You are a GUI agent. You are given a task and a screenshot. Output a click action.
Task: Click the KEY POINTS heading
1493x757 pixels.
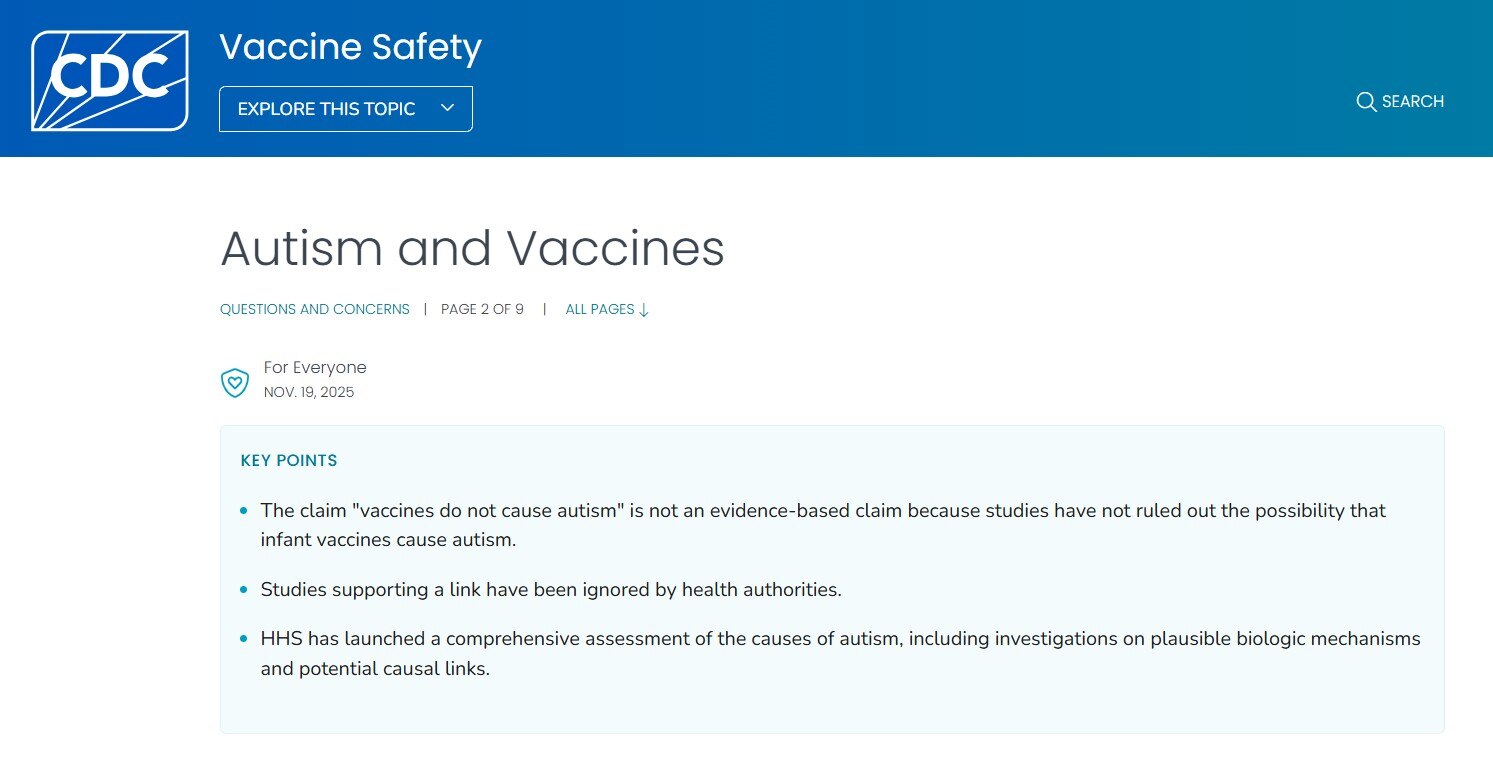click(x=289, y=460)
